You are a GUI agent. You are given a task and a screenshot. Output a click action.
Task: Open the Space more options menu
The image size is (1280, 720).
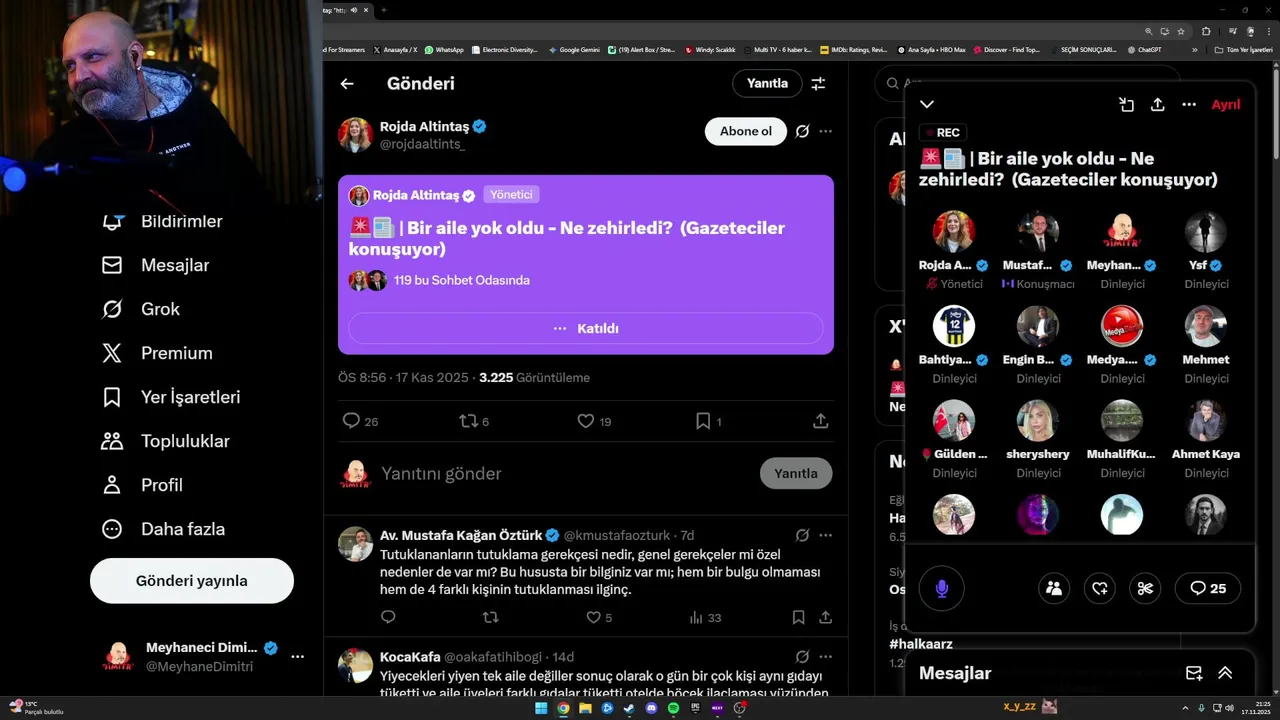pyautogui.click(x=1189, y=104)
